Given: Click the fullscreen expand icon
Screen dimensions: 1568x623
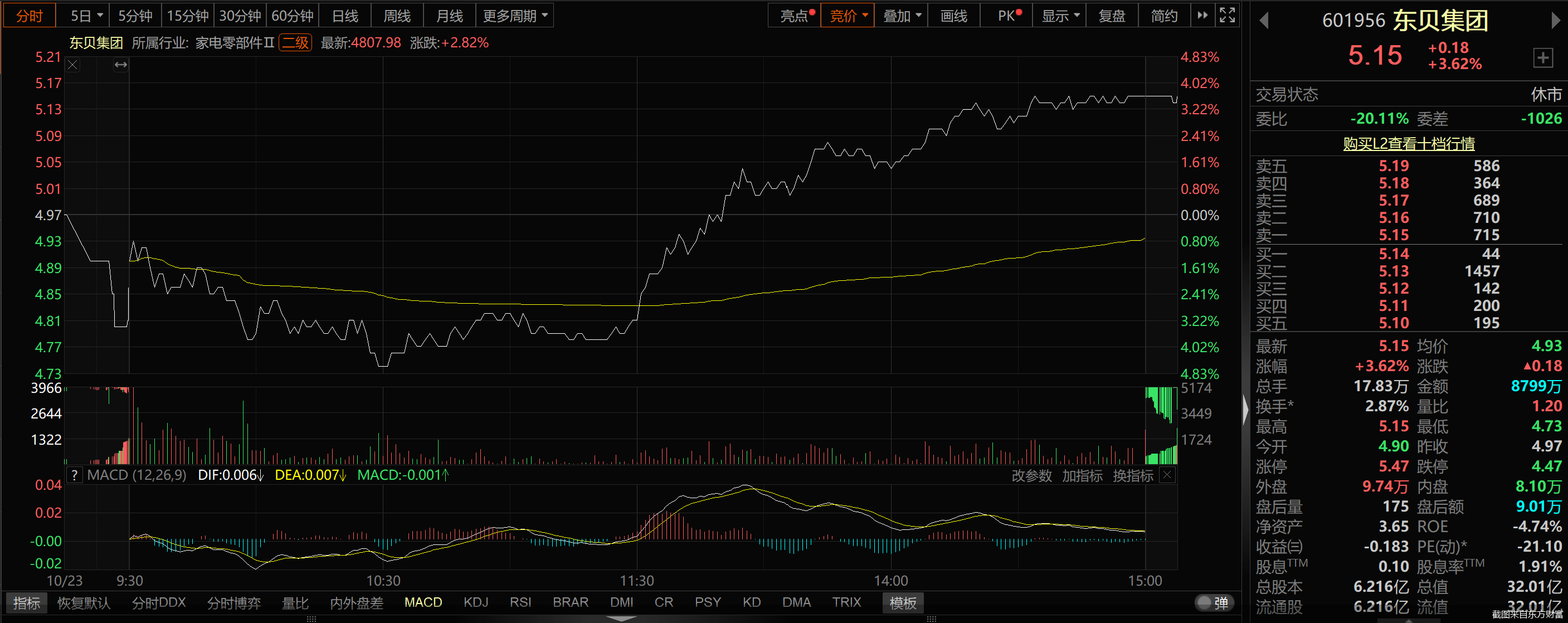Looking at the screenshot, I should coord(1227,15).
